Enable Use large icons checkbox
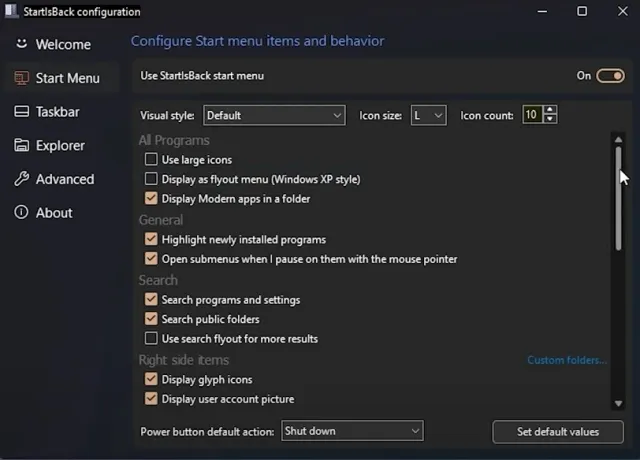Image resolution: width=640 pixels, height=460 pixels. [151, 159]
